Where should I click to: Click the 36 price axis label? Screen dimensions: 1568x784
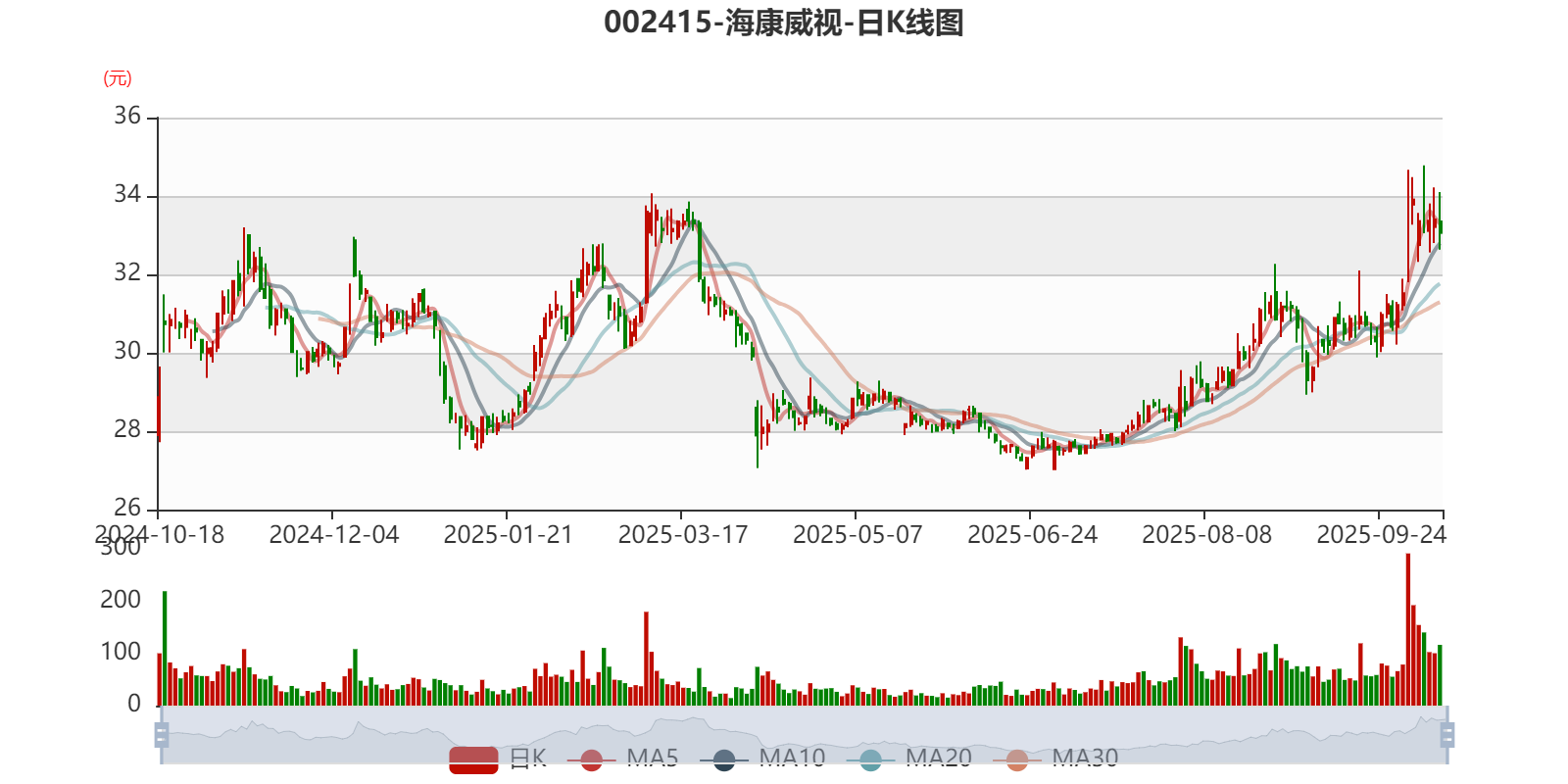[127, 116]
